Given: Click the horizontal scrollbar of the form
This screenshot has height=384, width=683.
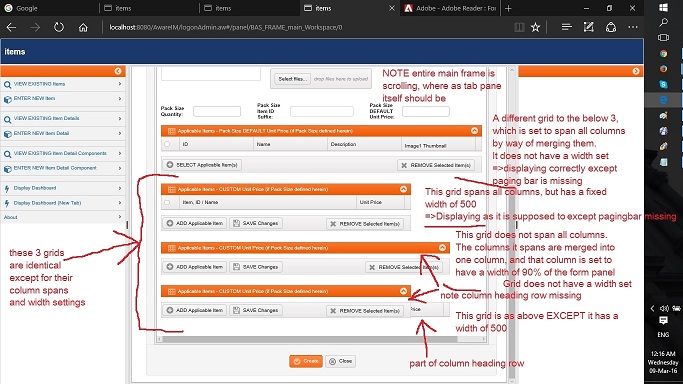Looking at the screenshot, I should click(322, 339).
